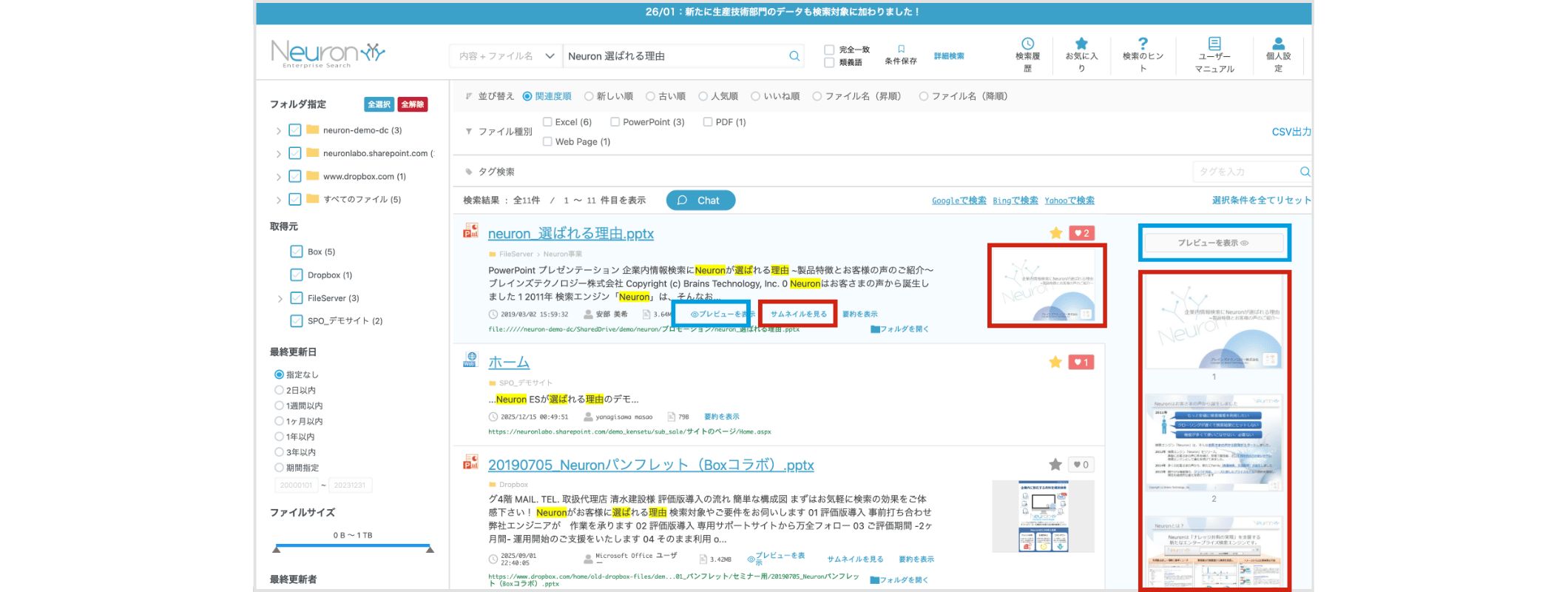Viewport: 1568px width, 592px height.
Task: Click the PowerPoint file icon beside 20190705_Neuronパンフレット
Action: (470, 462)
